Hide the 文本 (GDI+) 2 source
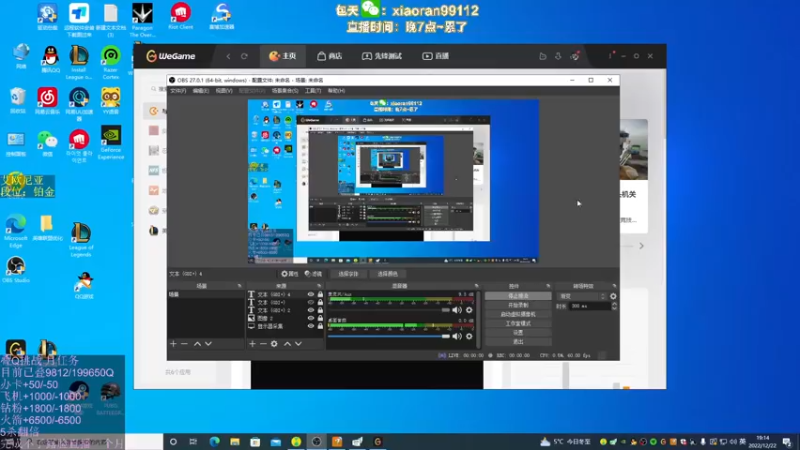The width and height of the screenshot is (800, 450). pos(311,310)
